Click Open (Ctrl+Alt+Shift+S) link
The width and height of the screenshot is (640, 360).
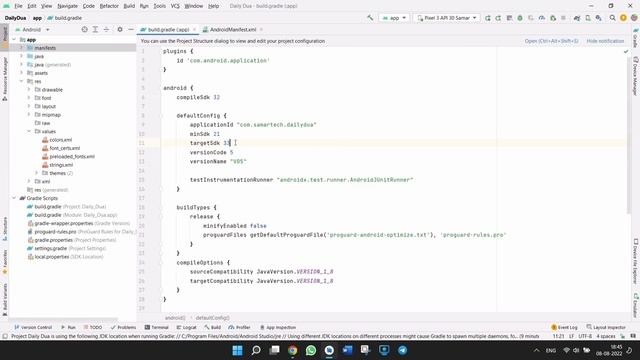551,41
